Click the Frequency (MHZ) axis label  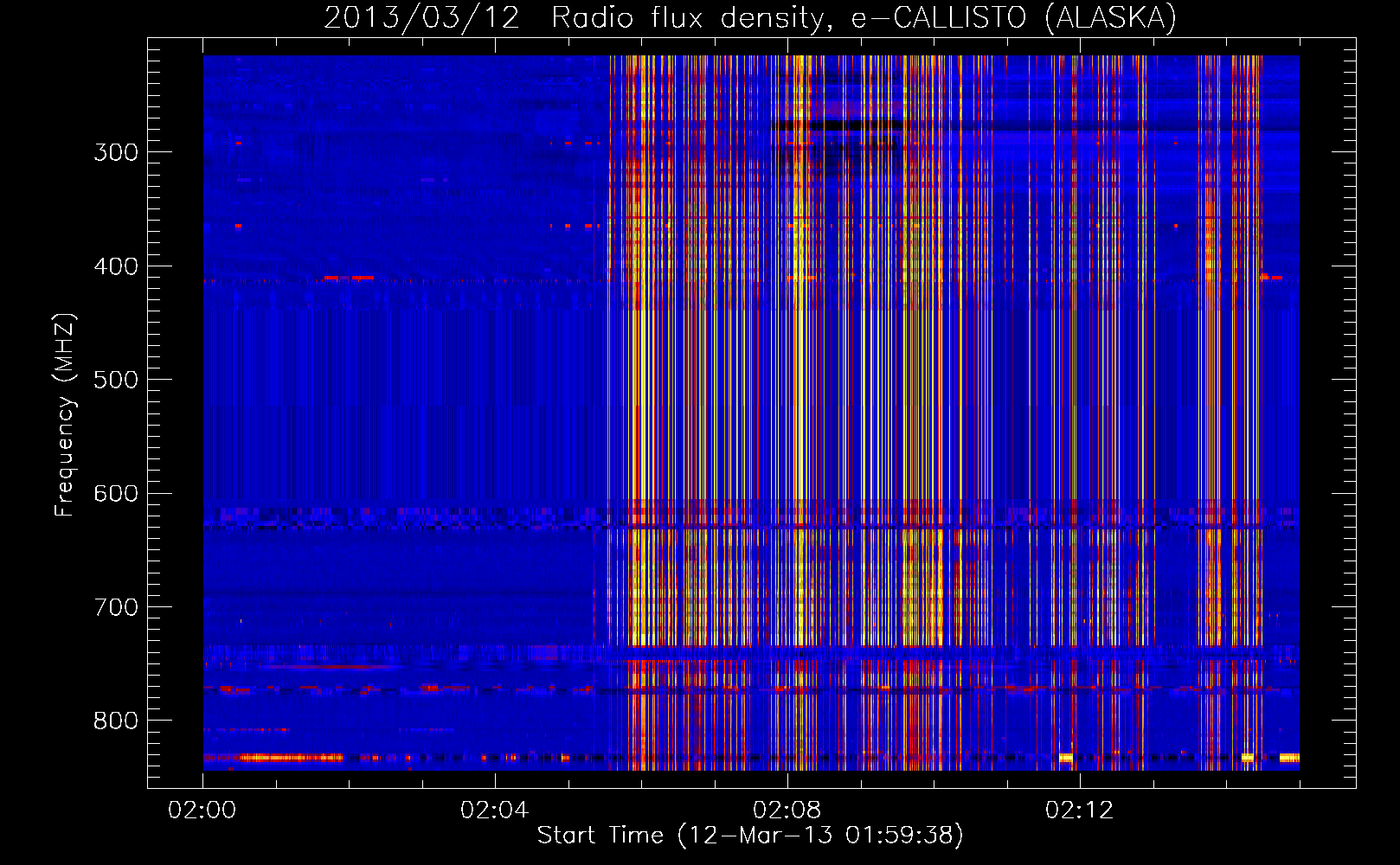coord(66,415)
